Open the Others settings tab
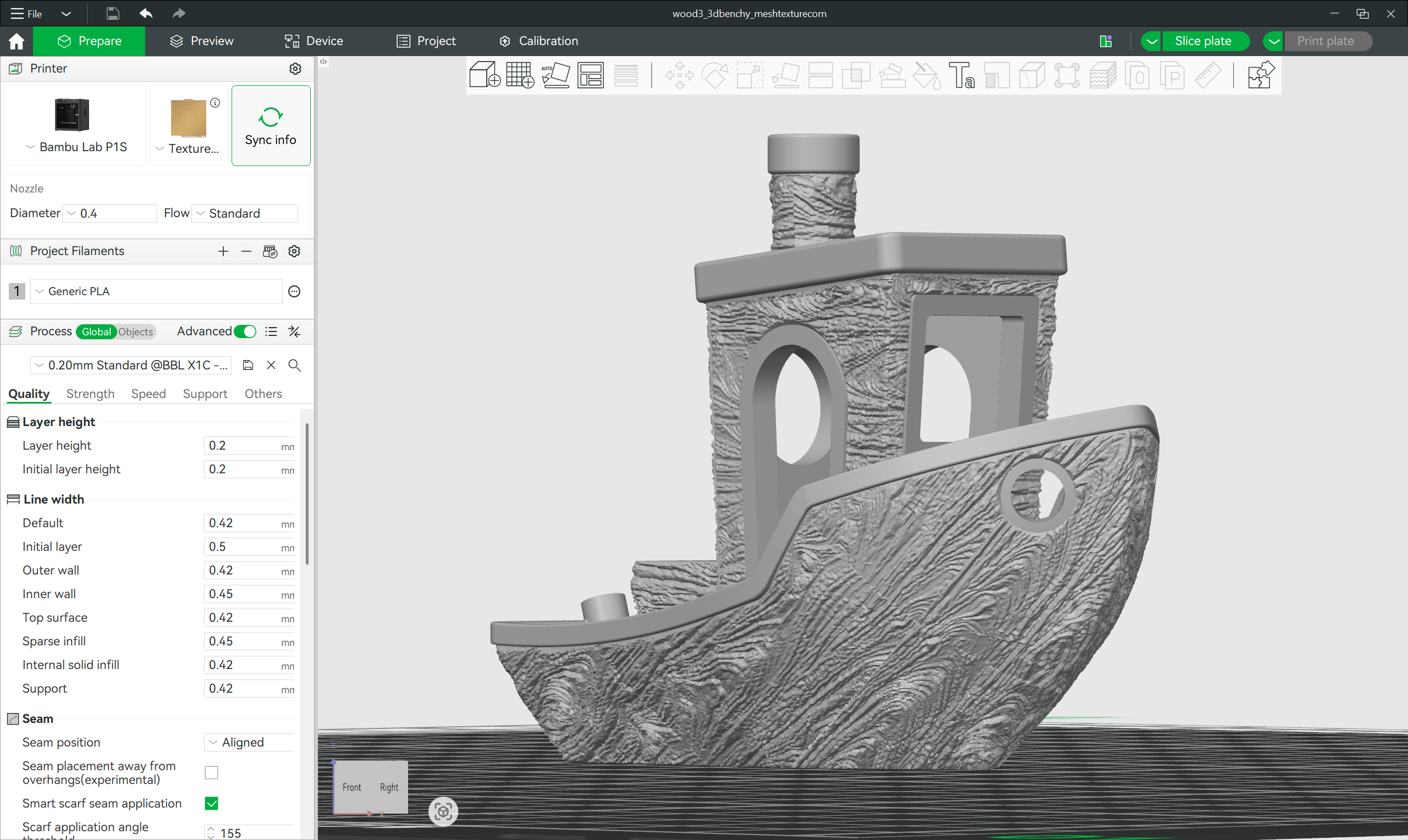The height and width of the screenshot is (840, 1408). [x=263, y=394]
